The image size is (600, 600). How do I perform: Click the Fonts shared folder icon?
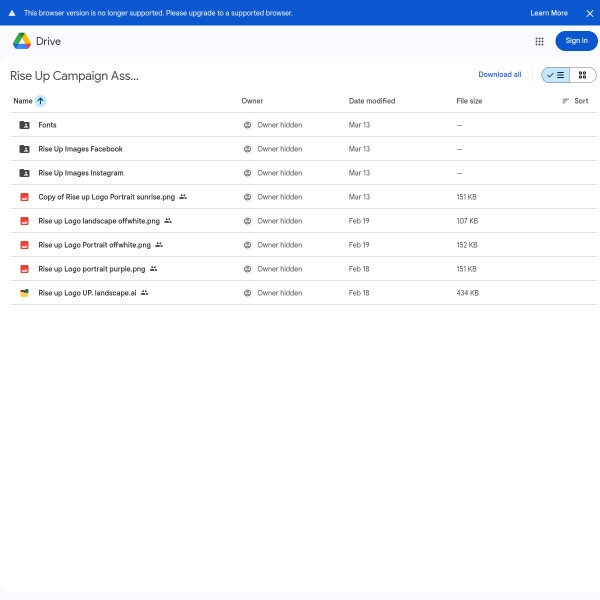24,125
